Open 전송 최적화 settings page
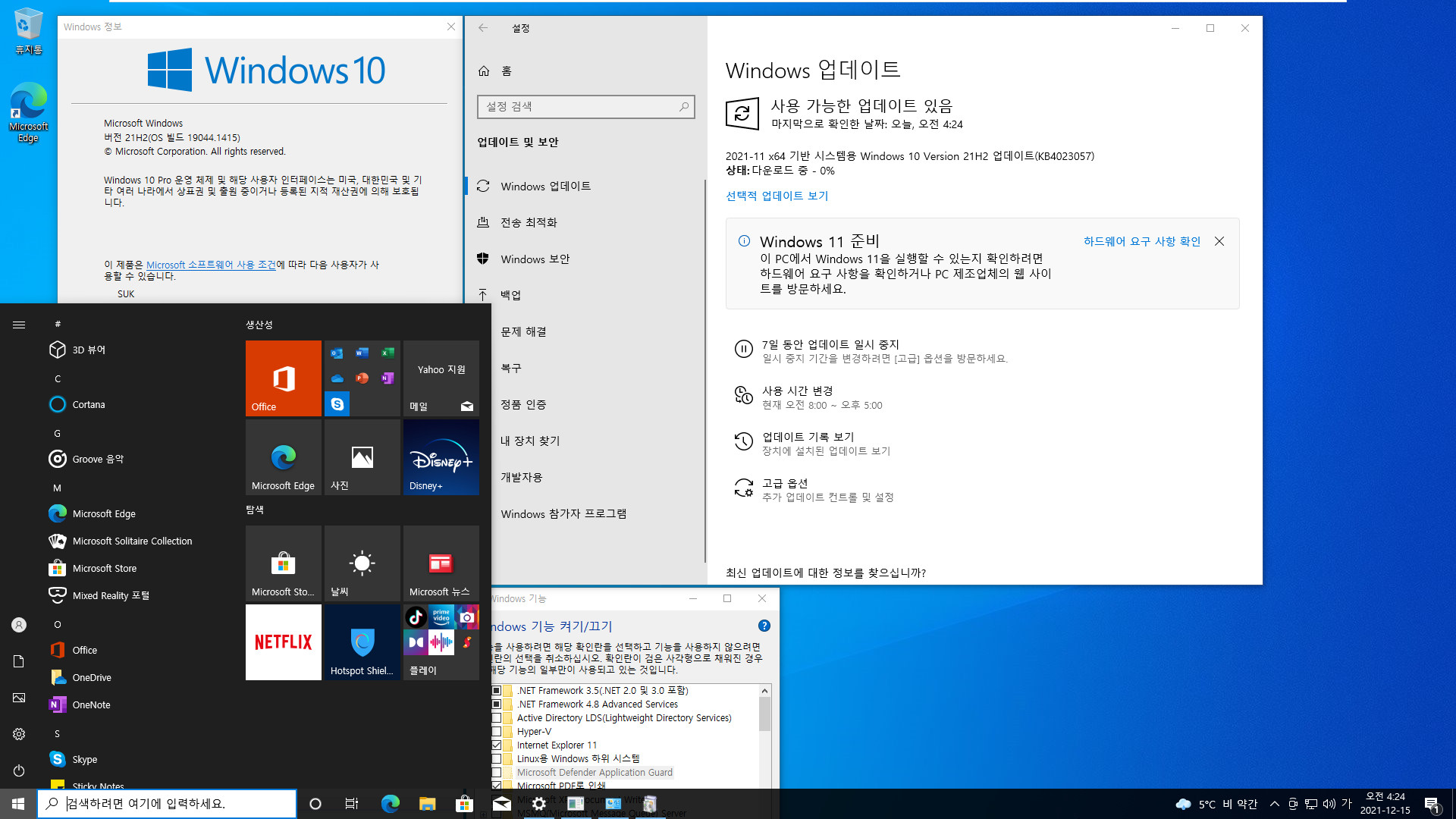 [x=585, y=222]
